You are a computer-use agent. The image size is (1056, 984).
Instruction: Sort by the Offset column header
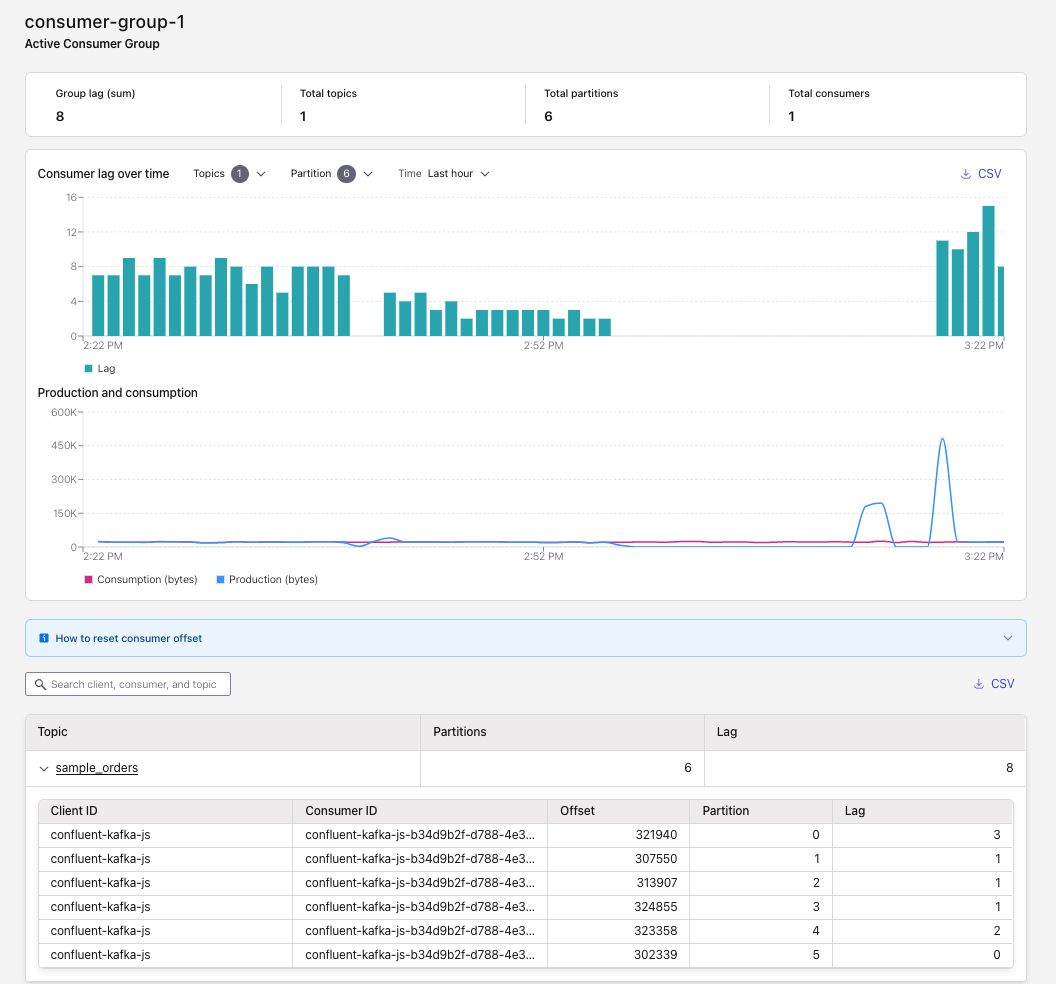pyautogui.click(x=577, y=811)
